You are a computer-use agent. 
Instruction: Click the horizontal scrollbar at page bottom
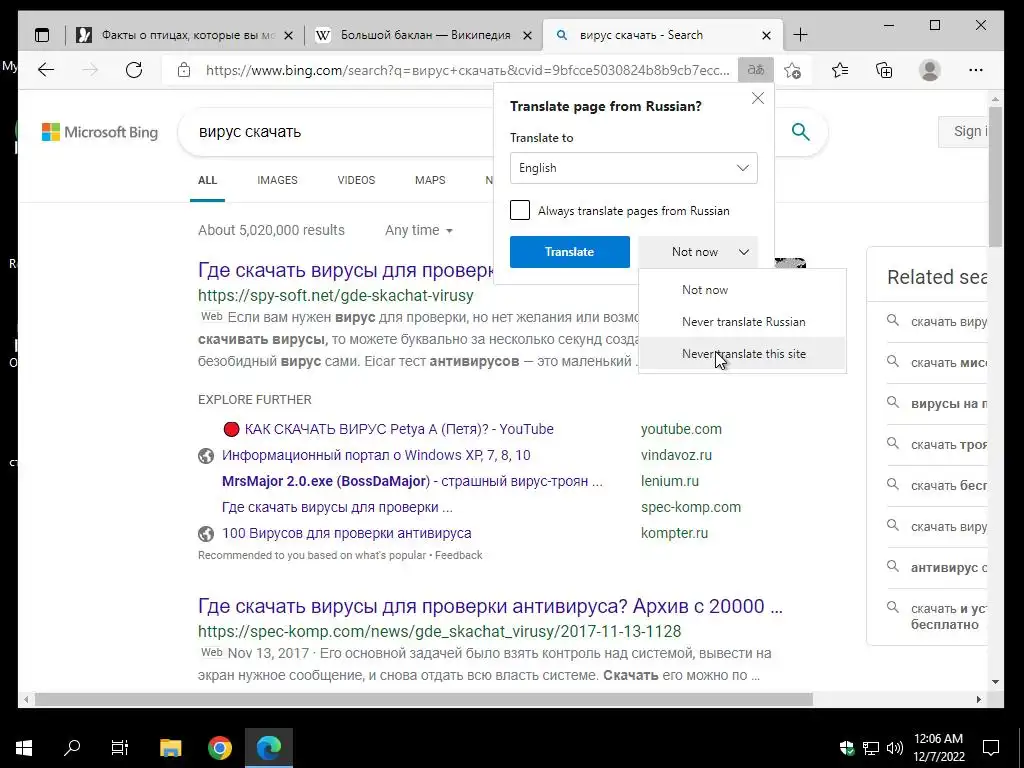(x=424, y=699)
